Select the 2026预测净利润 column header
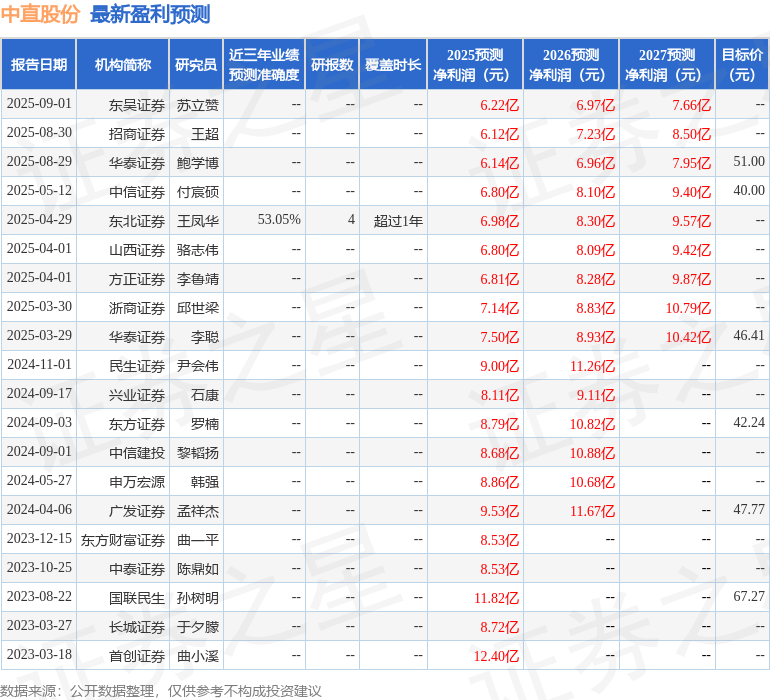This screenshot has height=700, width=770. point(571,64)
